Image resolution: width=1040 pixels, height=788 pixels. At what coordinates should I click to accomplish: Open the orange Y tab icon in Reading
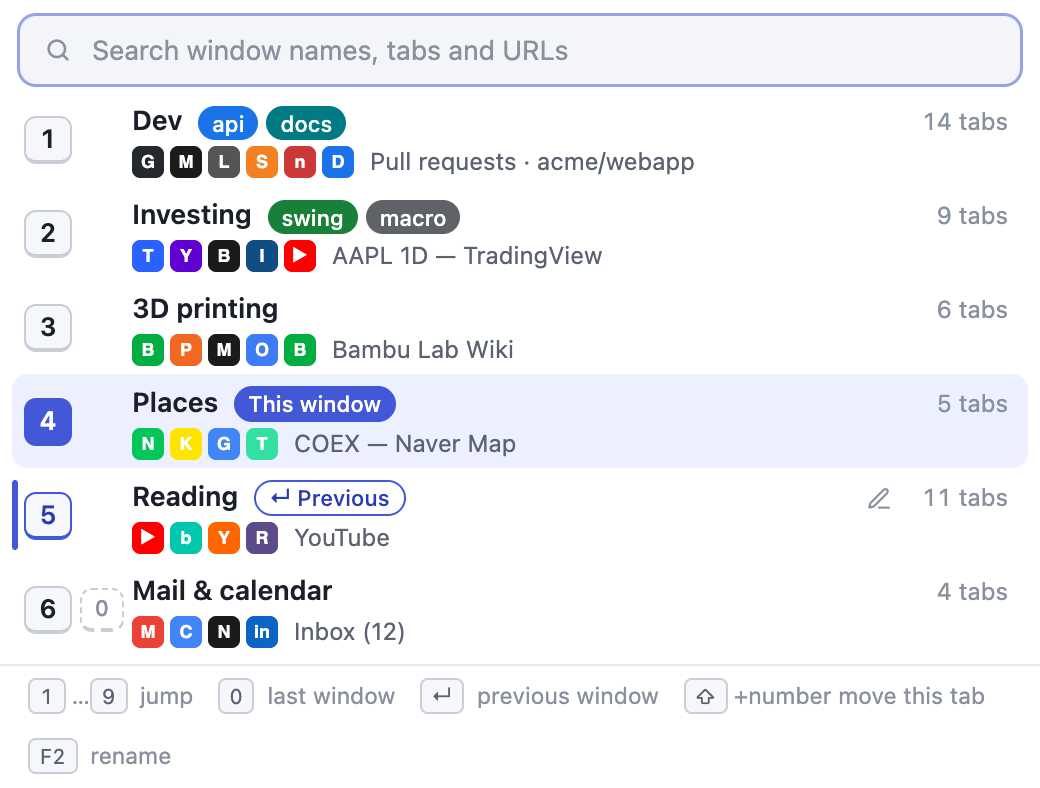pos(224,538)
